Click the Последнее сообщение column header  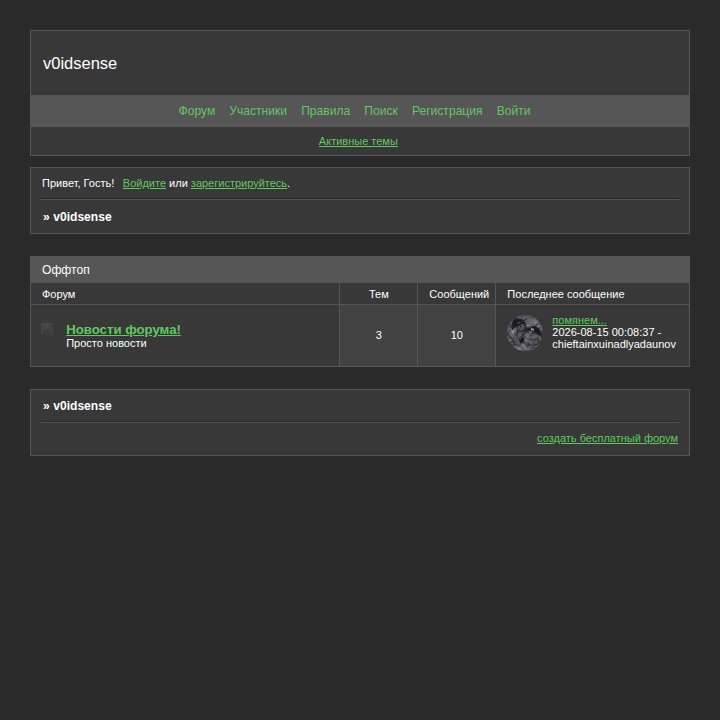coord(566,294)
